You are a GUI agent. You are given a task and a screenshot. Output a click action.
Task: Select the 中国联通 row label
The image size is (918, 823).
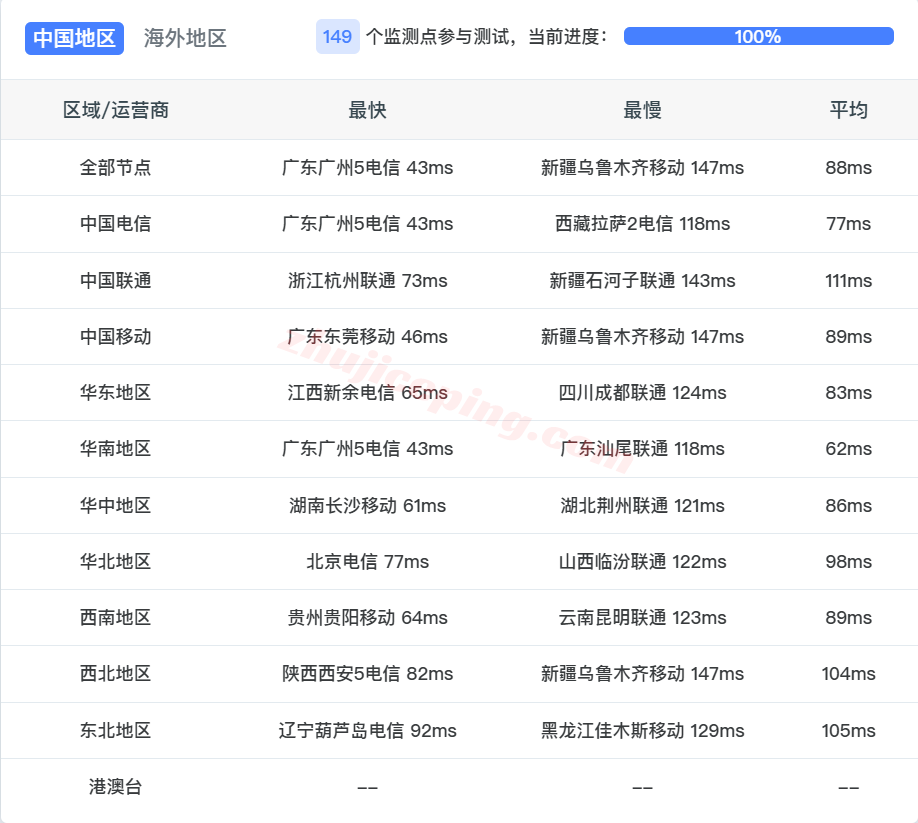click(x=115, y=280)
